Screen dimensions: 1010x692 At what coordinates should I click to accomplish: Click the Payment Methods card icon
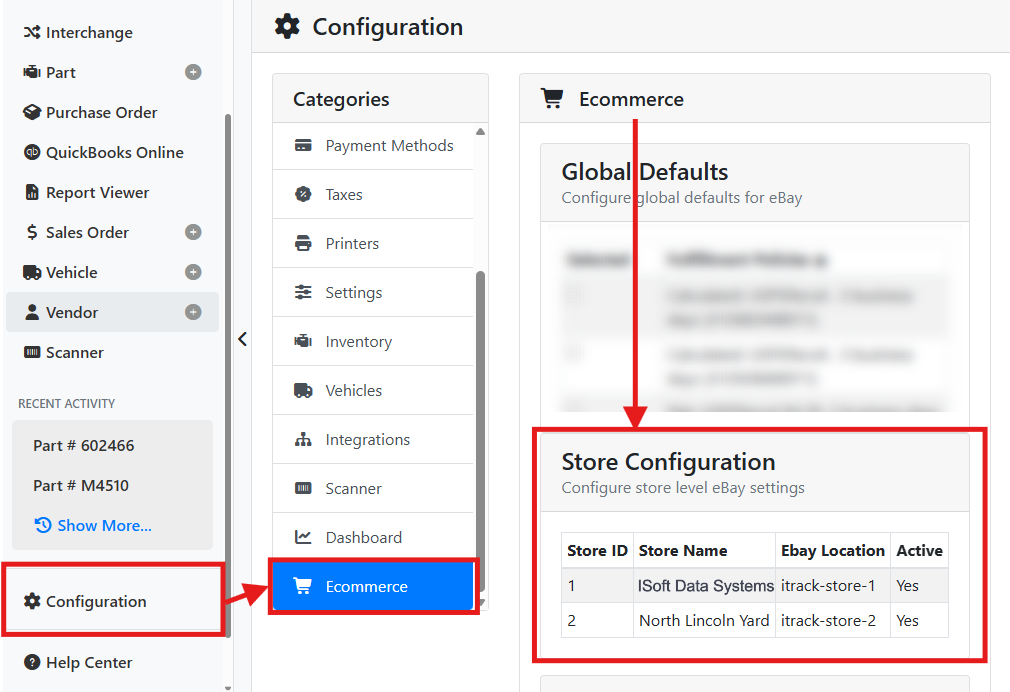[303, 146]
